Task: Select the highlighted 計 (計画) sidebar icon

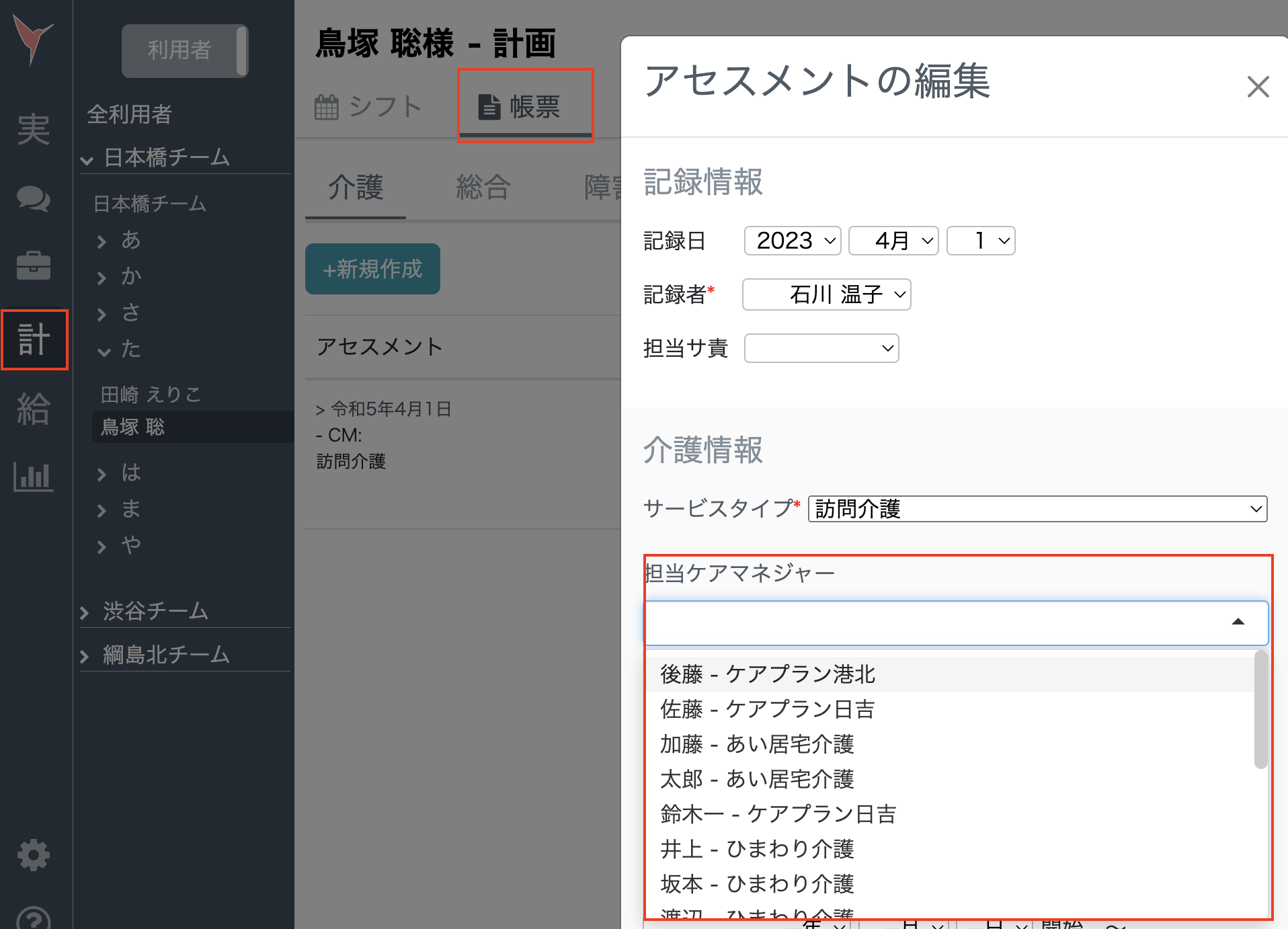Action: click(34, 339)
